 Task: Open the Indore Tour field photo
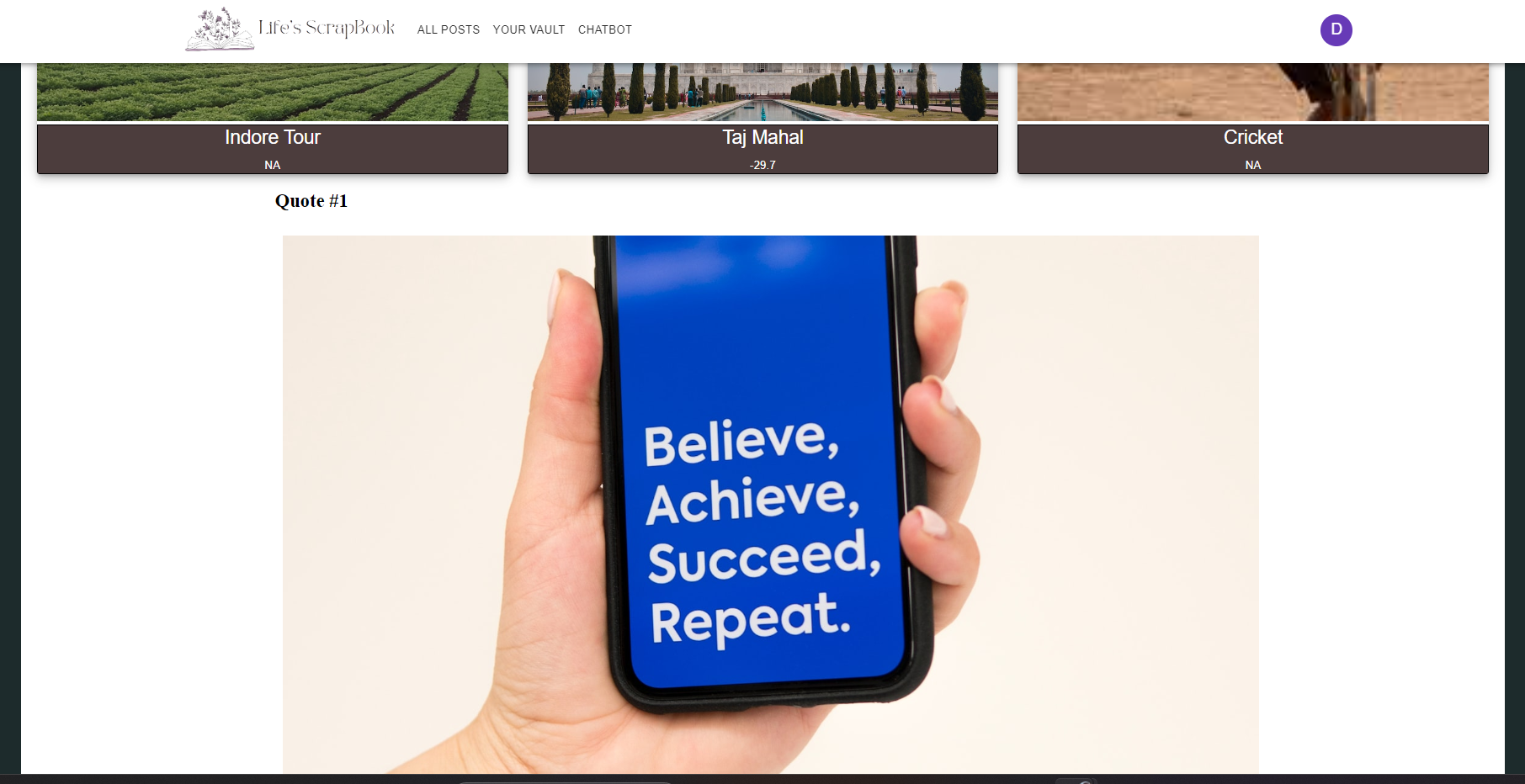[x=273, y=92]
